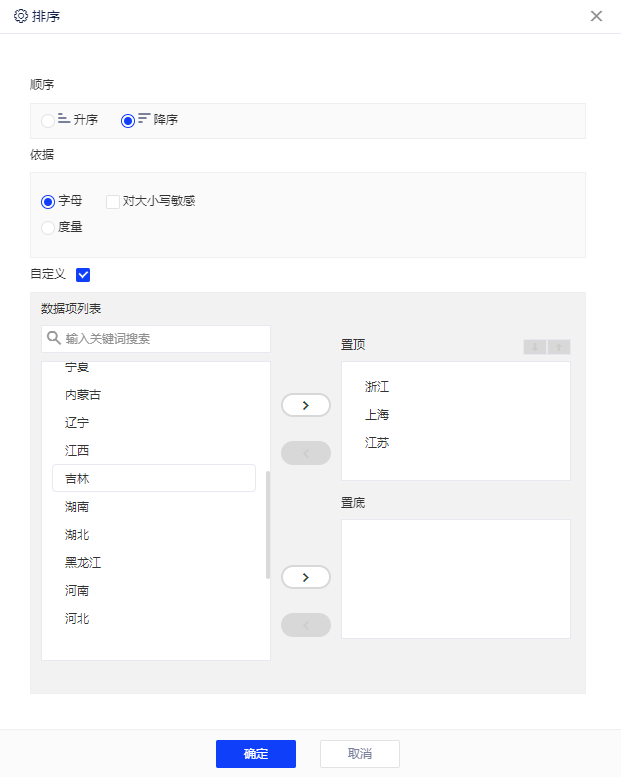
Task: Close the 排序 dialog
Action: tap(596, 16)
